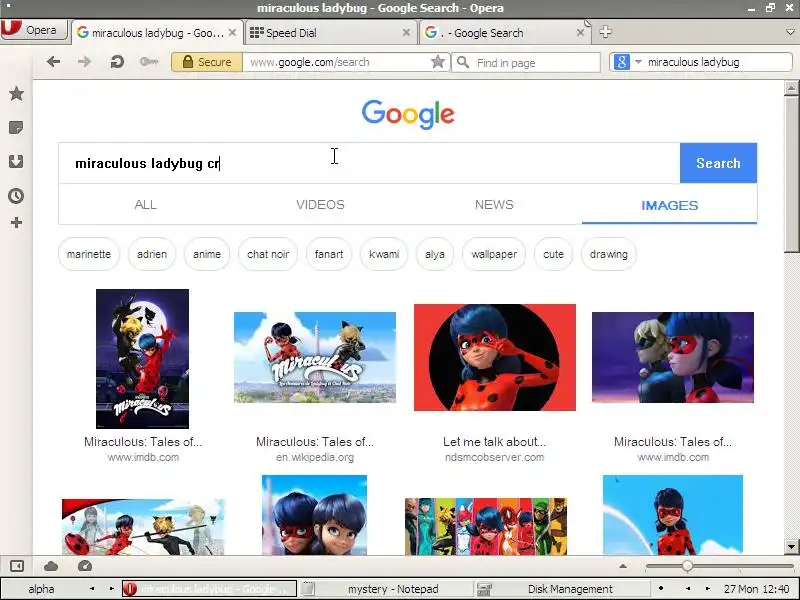
Task: Open the purple sky Ladybug and Chat Noir thumbnail
Action: tap(673, 357)
